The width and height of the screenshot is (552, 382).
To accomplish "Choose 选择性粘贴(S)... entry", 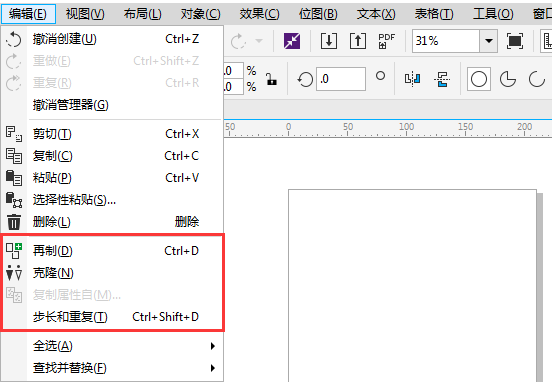I will (112, 200).
